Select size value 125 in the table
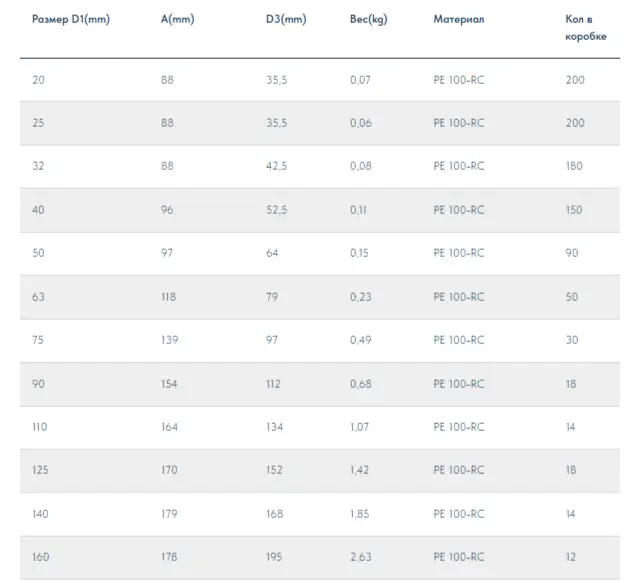 pos(41,470)
